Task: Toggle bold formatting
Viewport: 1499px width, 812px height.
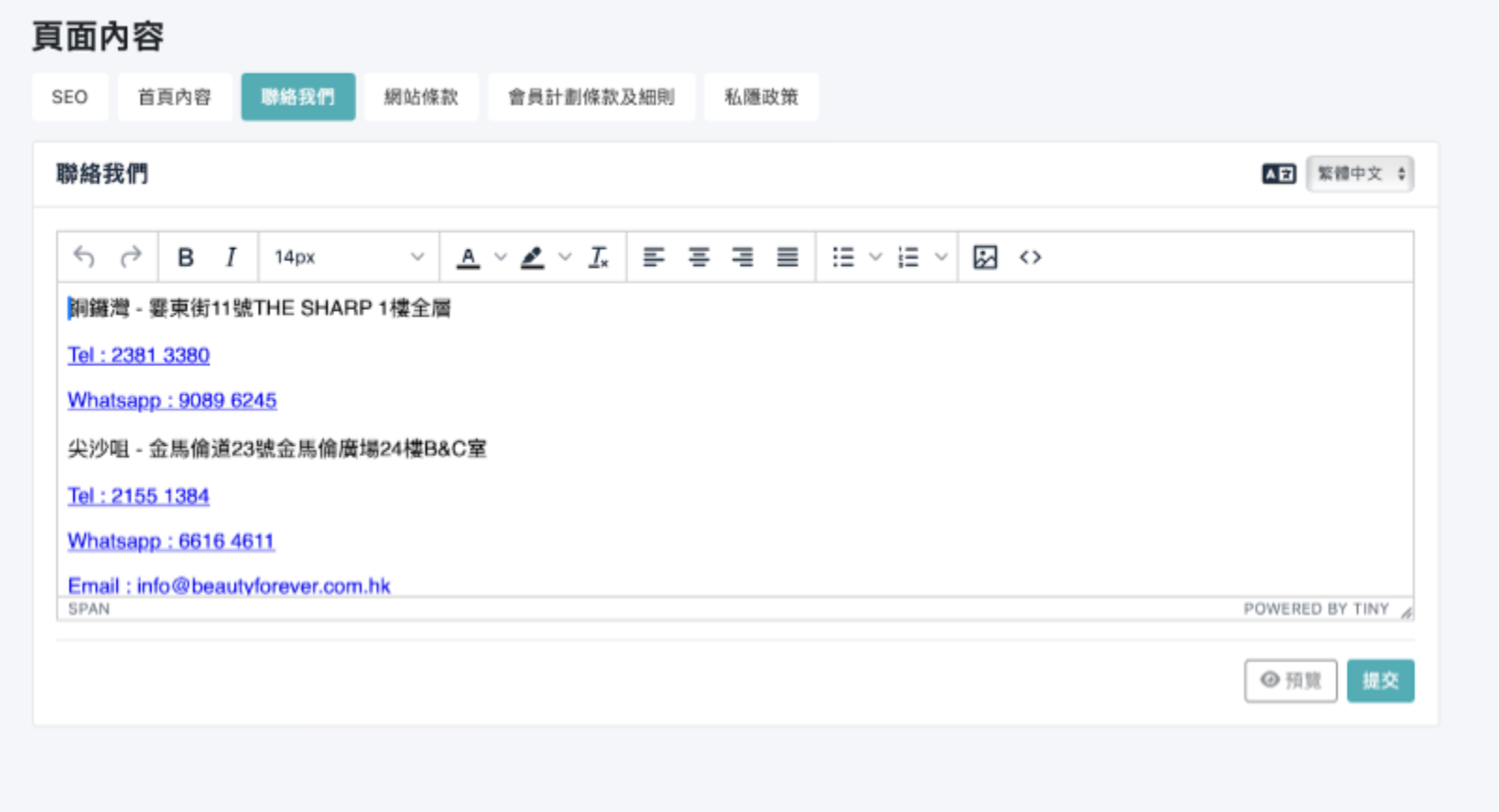Action: point(186,257)
